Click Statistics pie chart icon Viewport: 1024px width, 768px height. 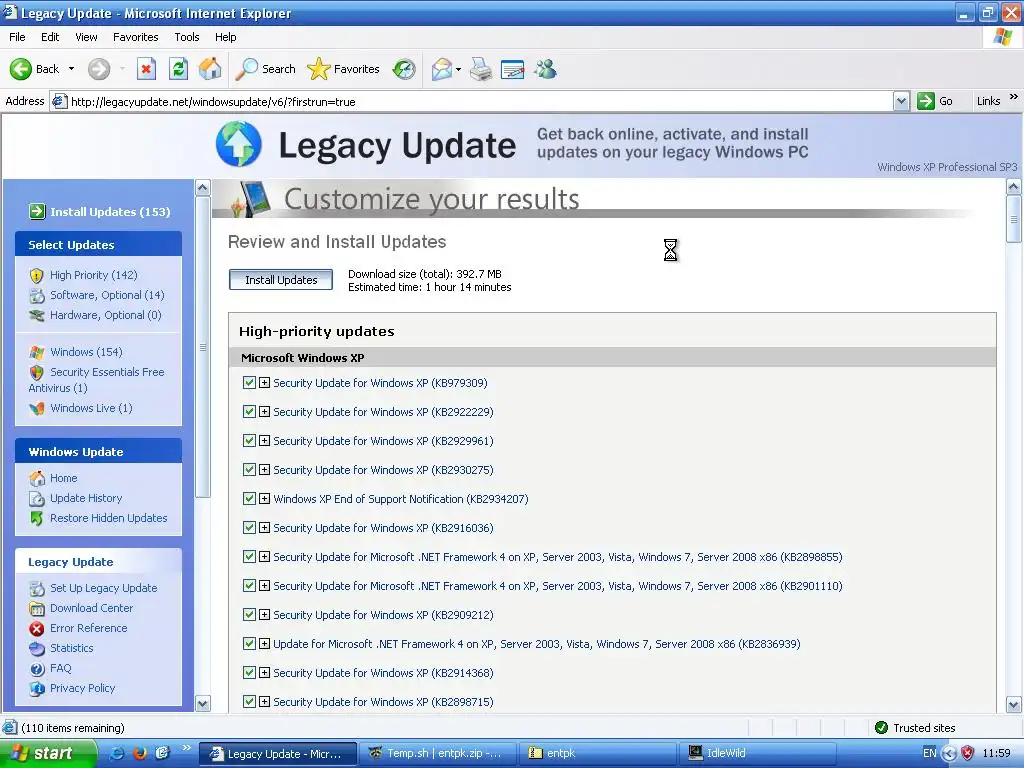point(37,648)
